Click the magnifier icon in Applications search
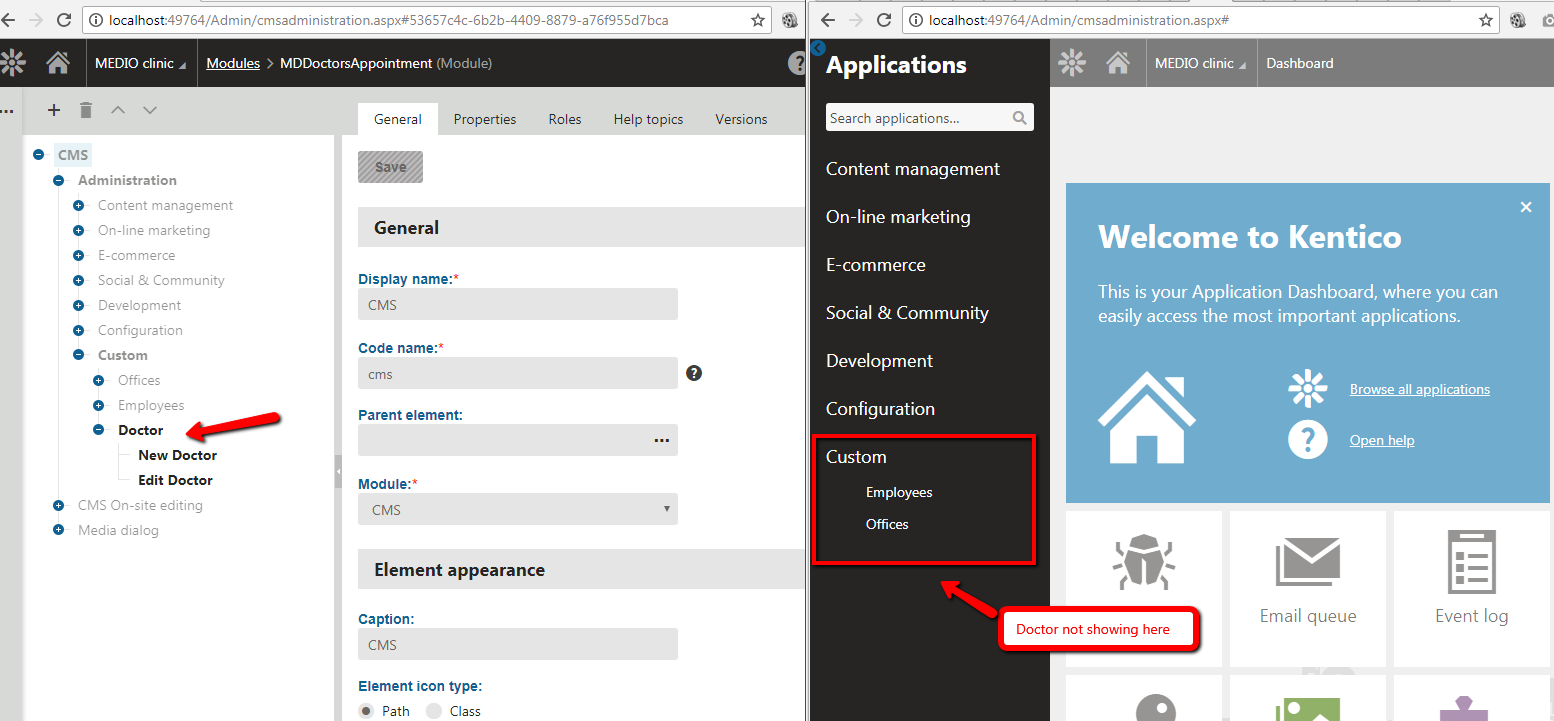1554x721 pixels. tap(1019, 117)
